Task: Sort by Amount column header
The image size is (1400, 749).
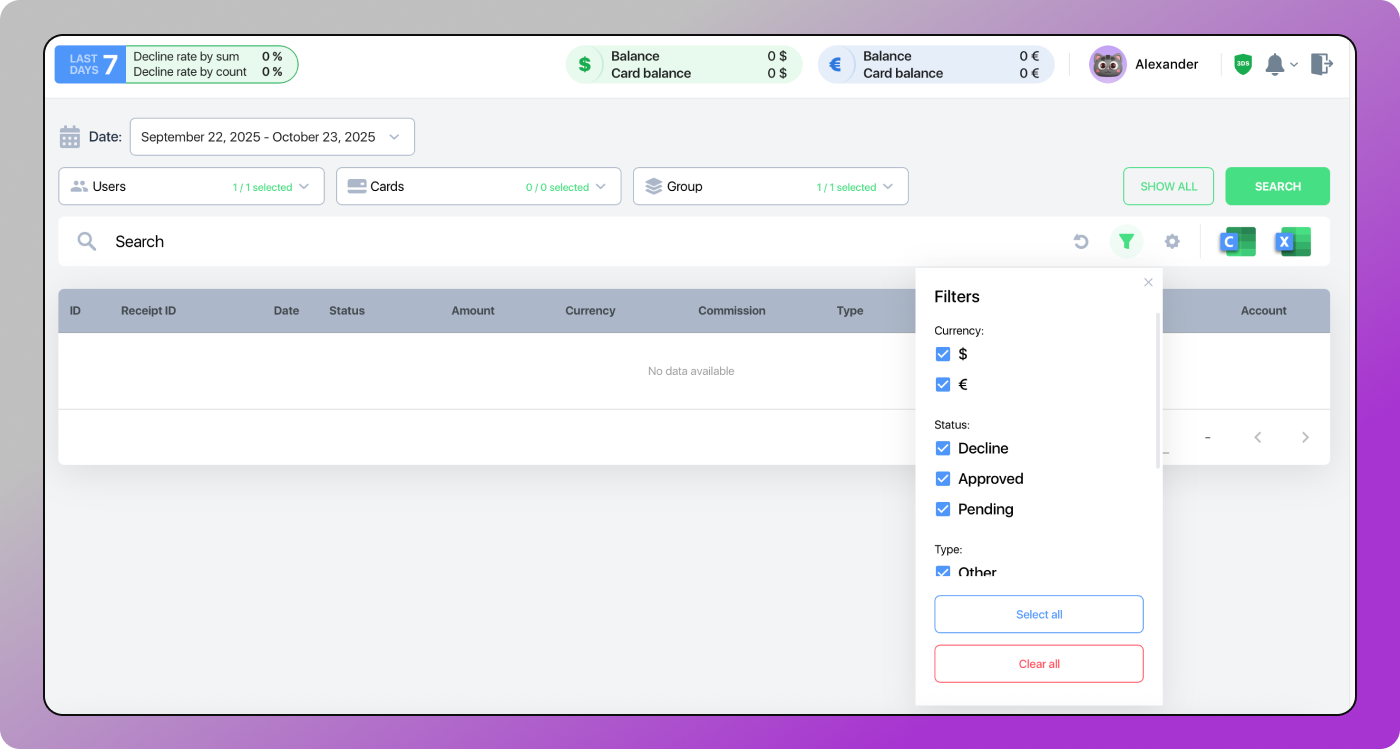Action: point(472,311)
